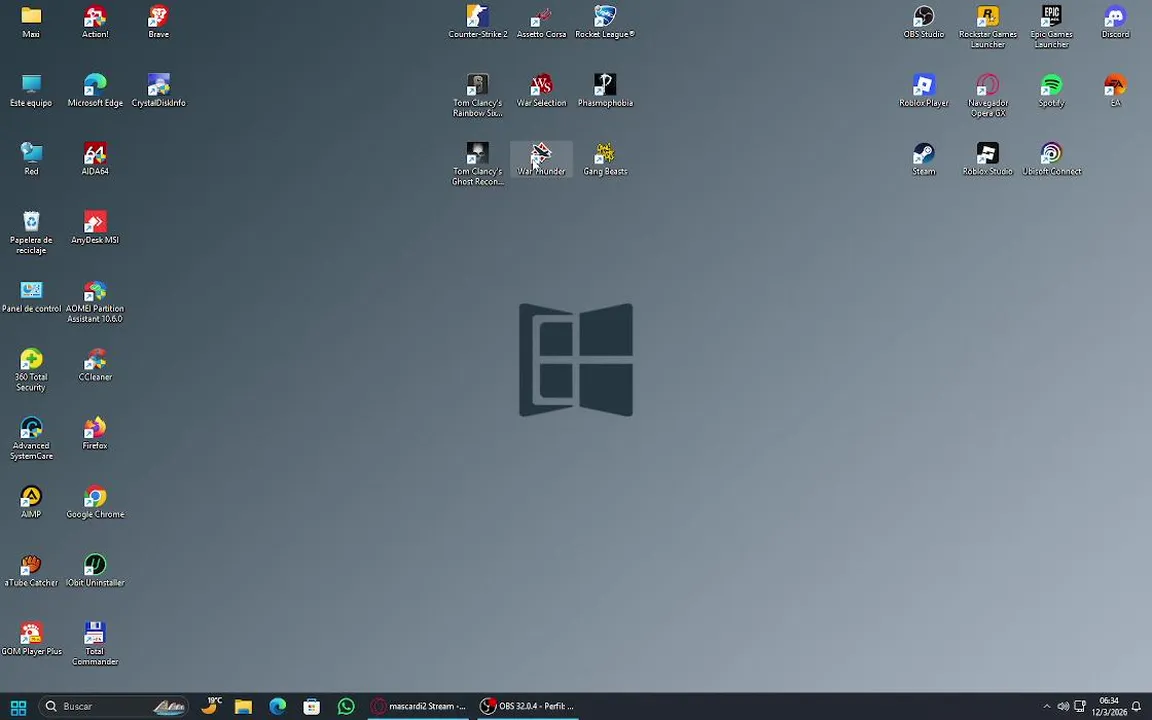Select Rockstar Games Launcher icon
Screen dimensions: 1152x720
tap(987, 26)
